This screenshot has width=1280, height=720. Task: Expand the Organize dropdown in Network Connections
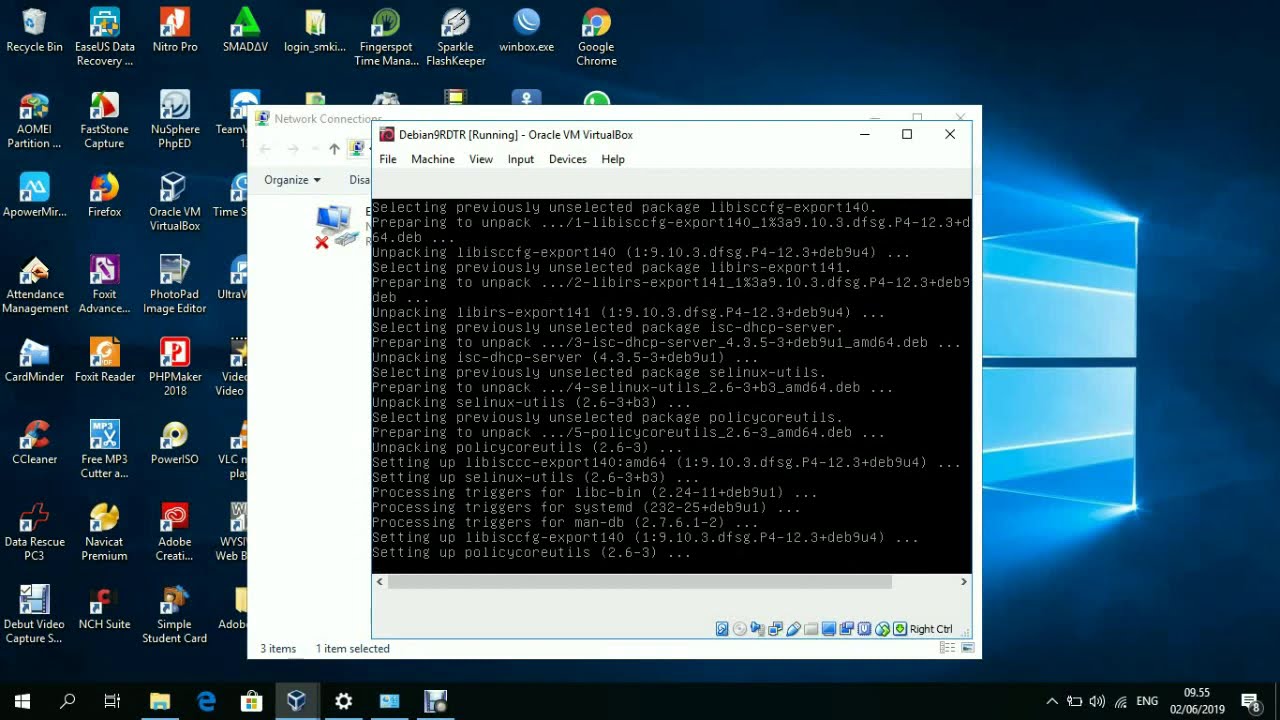[x=292, y=180]
